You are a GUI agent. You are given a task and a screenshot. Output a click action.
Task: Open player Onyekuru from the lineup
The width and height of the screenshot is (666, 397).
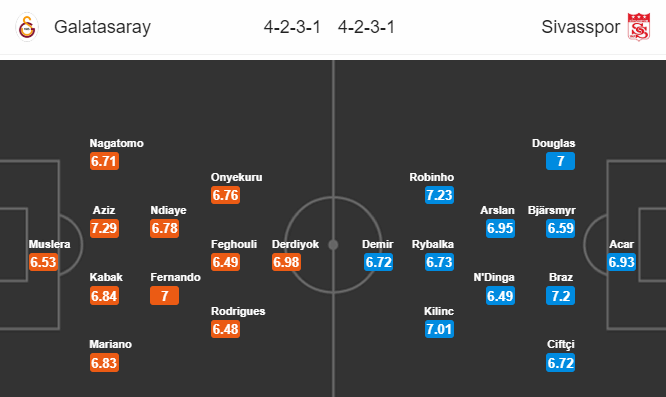tap(237, 177)
